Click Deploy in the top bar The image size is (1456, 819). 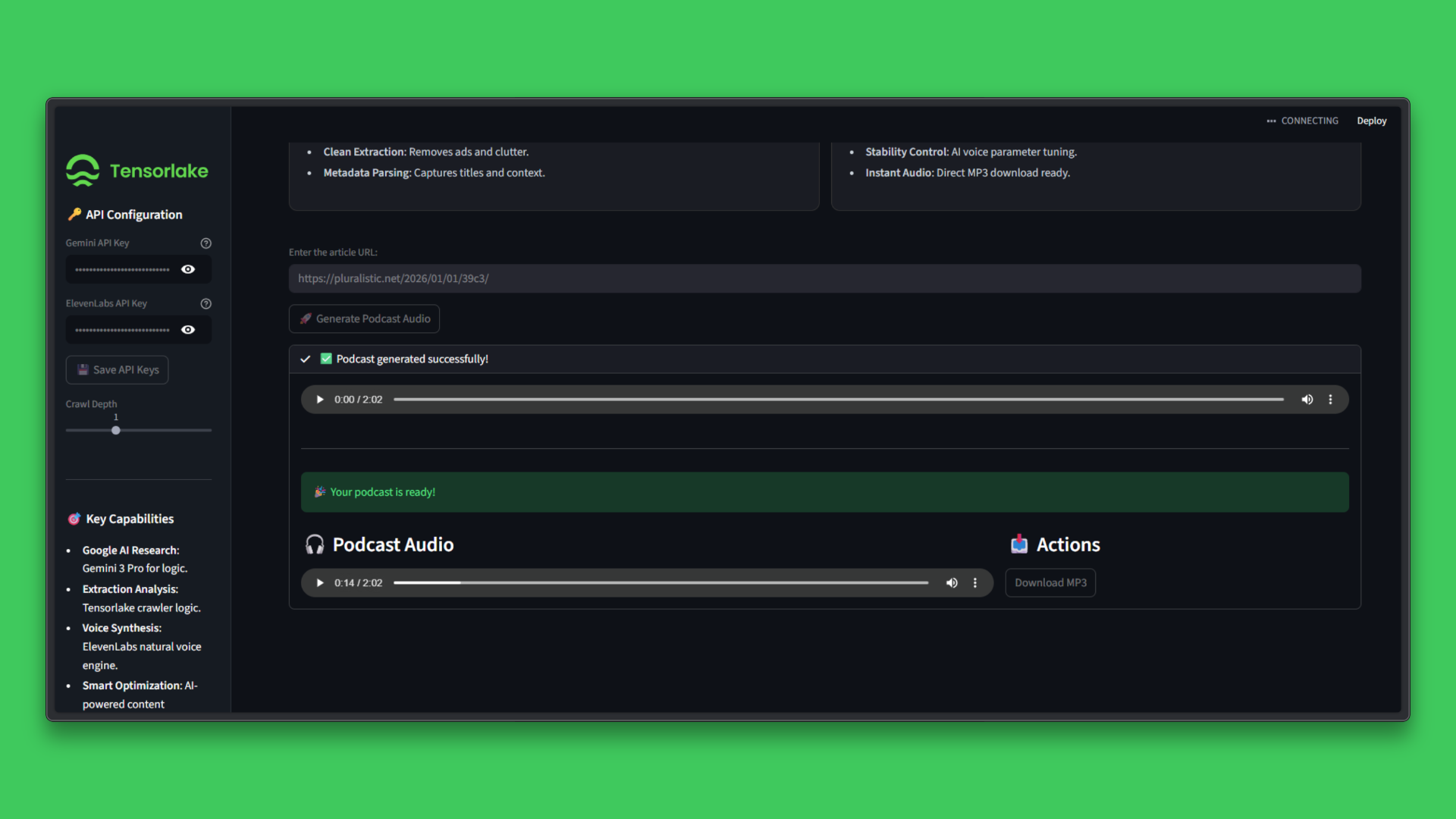1372,120
